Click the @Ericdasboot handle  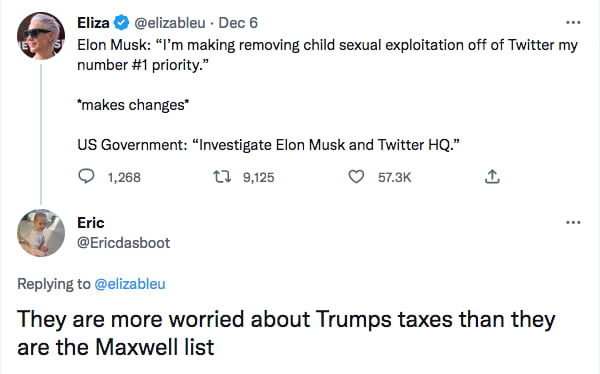click(124, 243)
